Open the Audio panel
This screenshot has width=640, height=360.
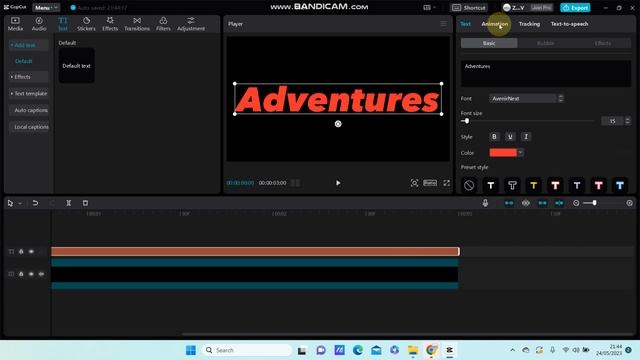pos(39,24)
